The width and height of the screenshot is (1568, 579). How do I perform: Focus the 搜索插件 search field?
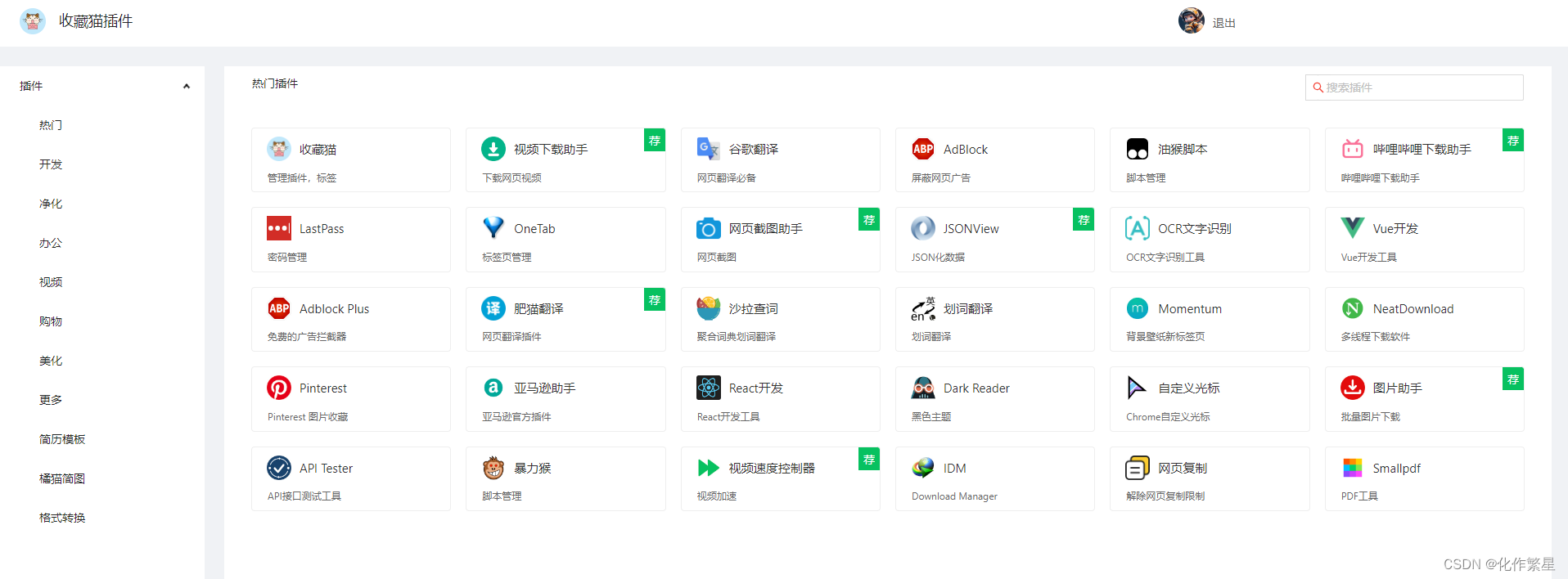click(x=1413, y=88)
